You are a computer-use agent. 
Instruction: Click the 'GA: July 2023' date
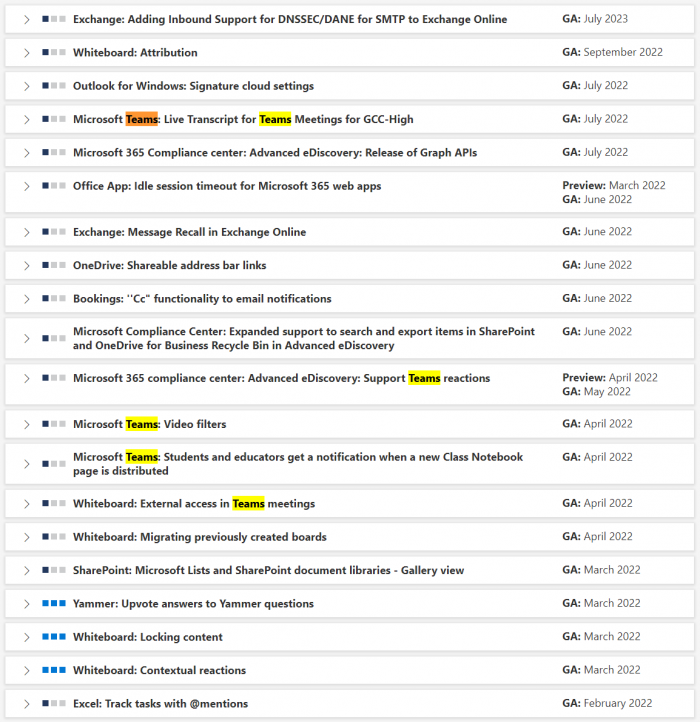pyautogui.click(x=595, y=19)
